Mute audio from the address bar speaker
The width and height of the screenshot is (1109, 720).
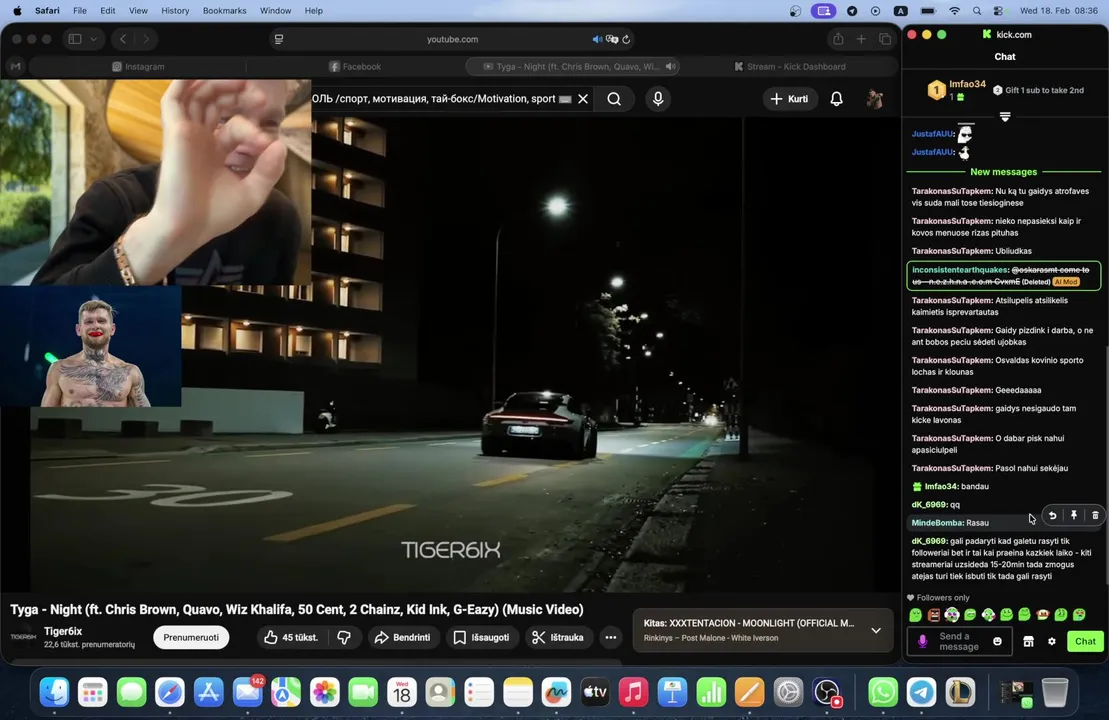597,40
